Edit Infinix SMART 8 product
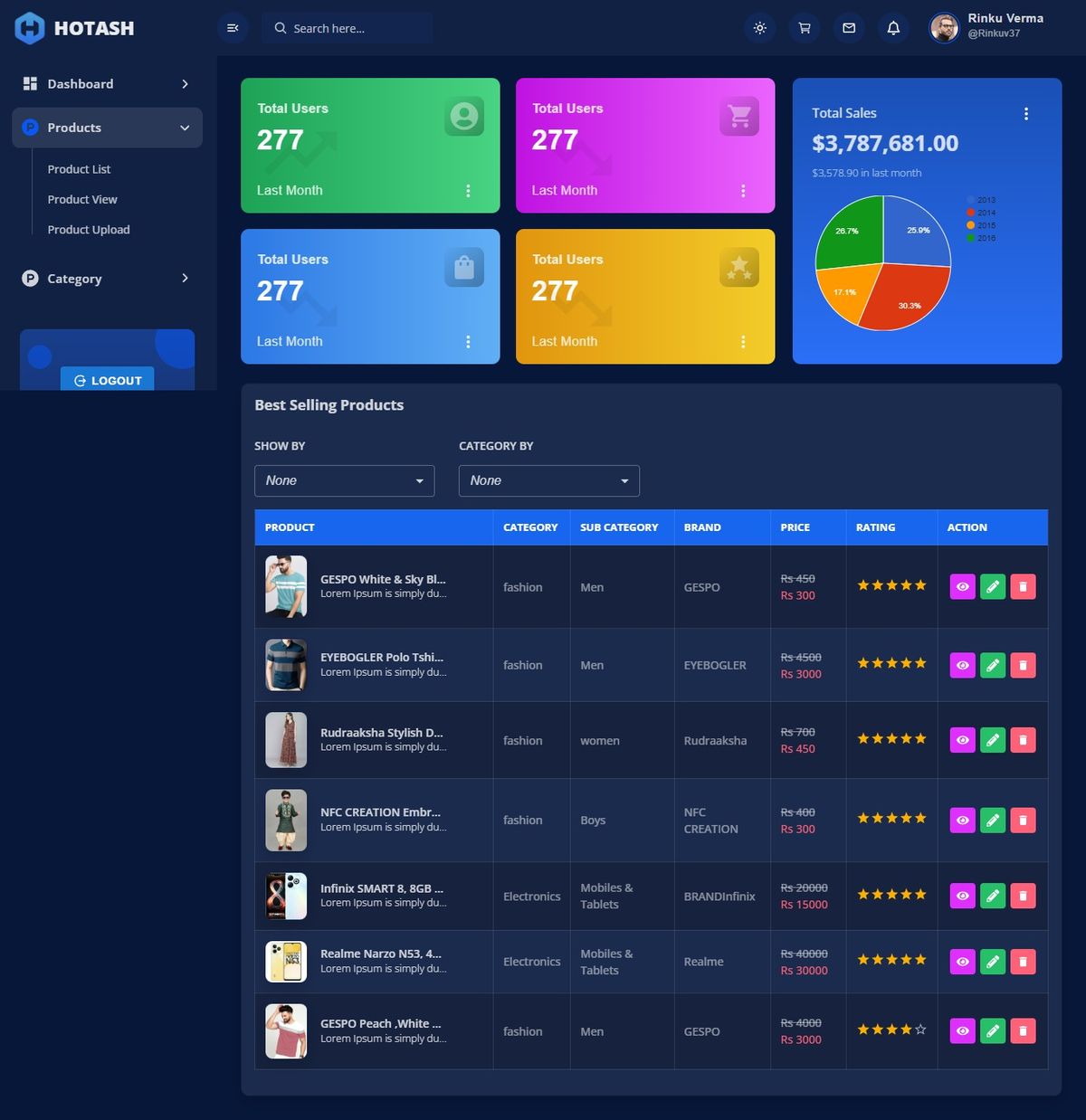This screenshot has width=1086, height=1120. tap(993, 896)
